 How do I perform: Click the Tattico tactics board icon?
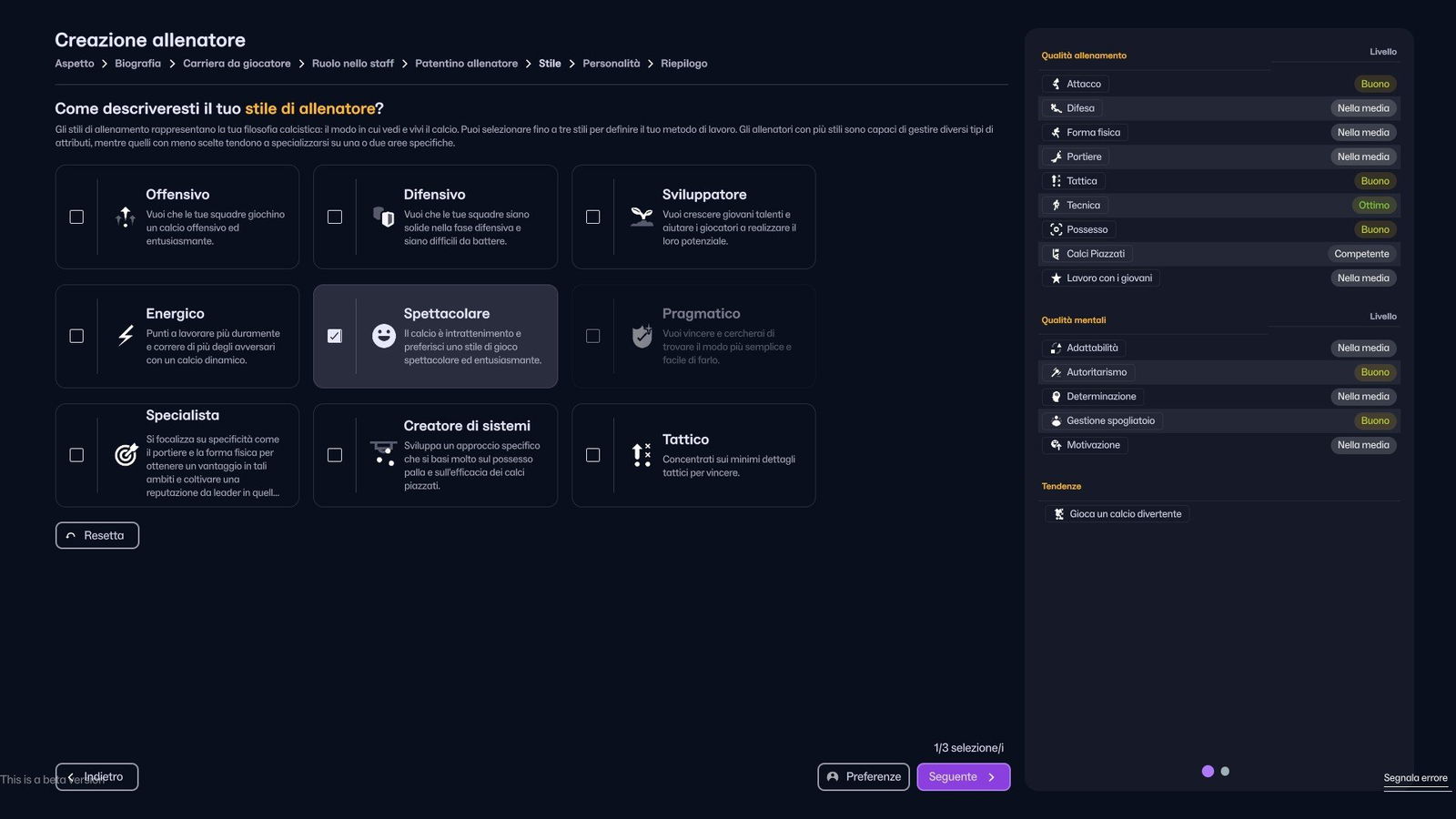pyautogui.click(x=642, y=455)
